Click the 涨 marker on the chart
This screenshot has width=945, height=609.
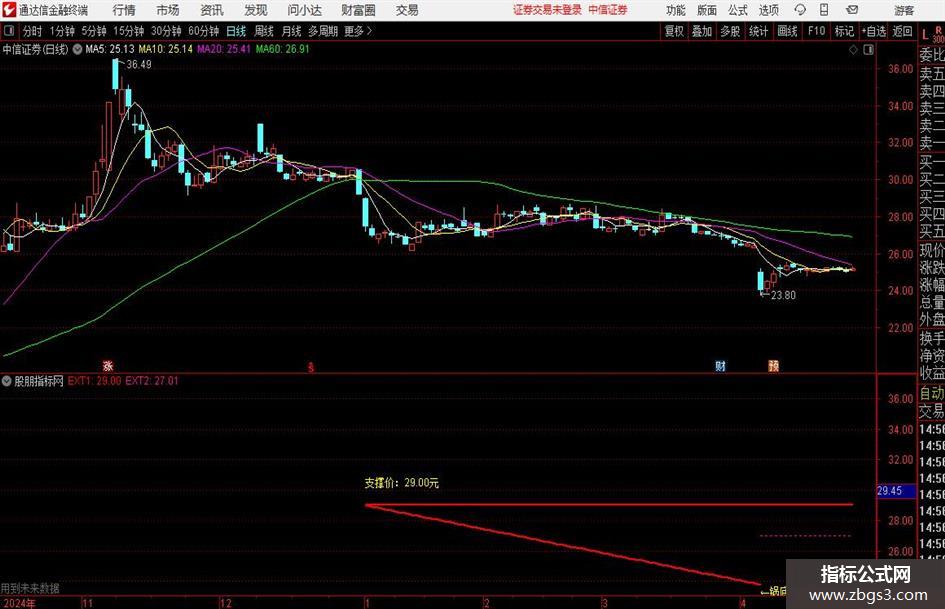[x=108, y=365]
